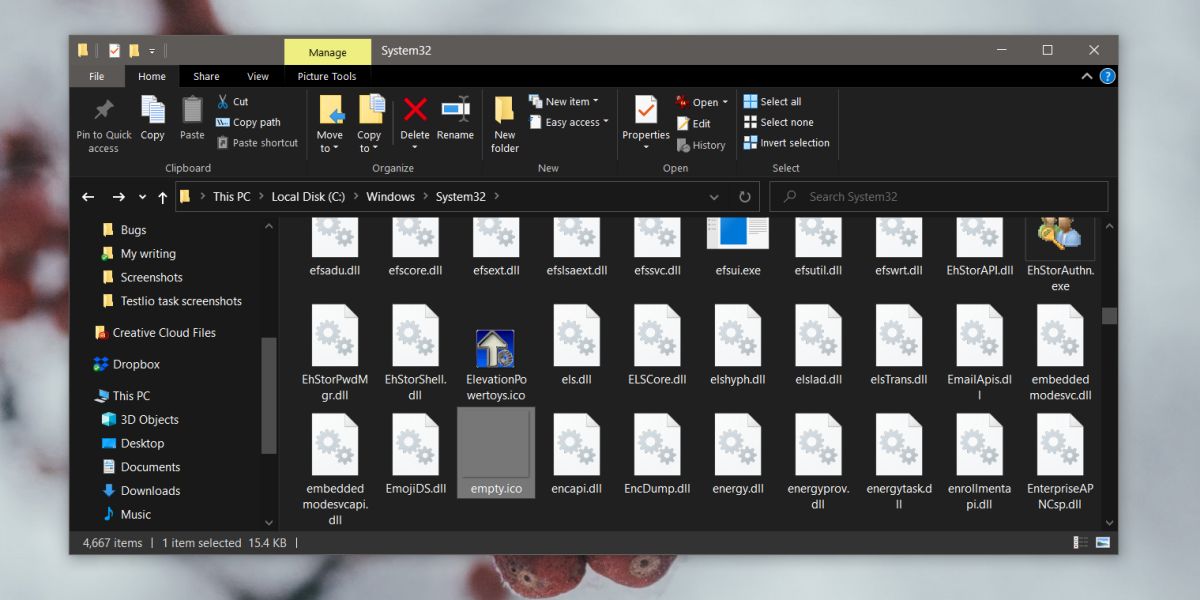Open the Picture Tools tab
The height and width of the screenshot is (600, 1200).
pyautogui.click(x=327, y=76)
